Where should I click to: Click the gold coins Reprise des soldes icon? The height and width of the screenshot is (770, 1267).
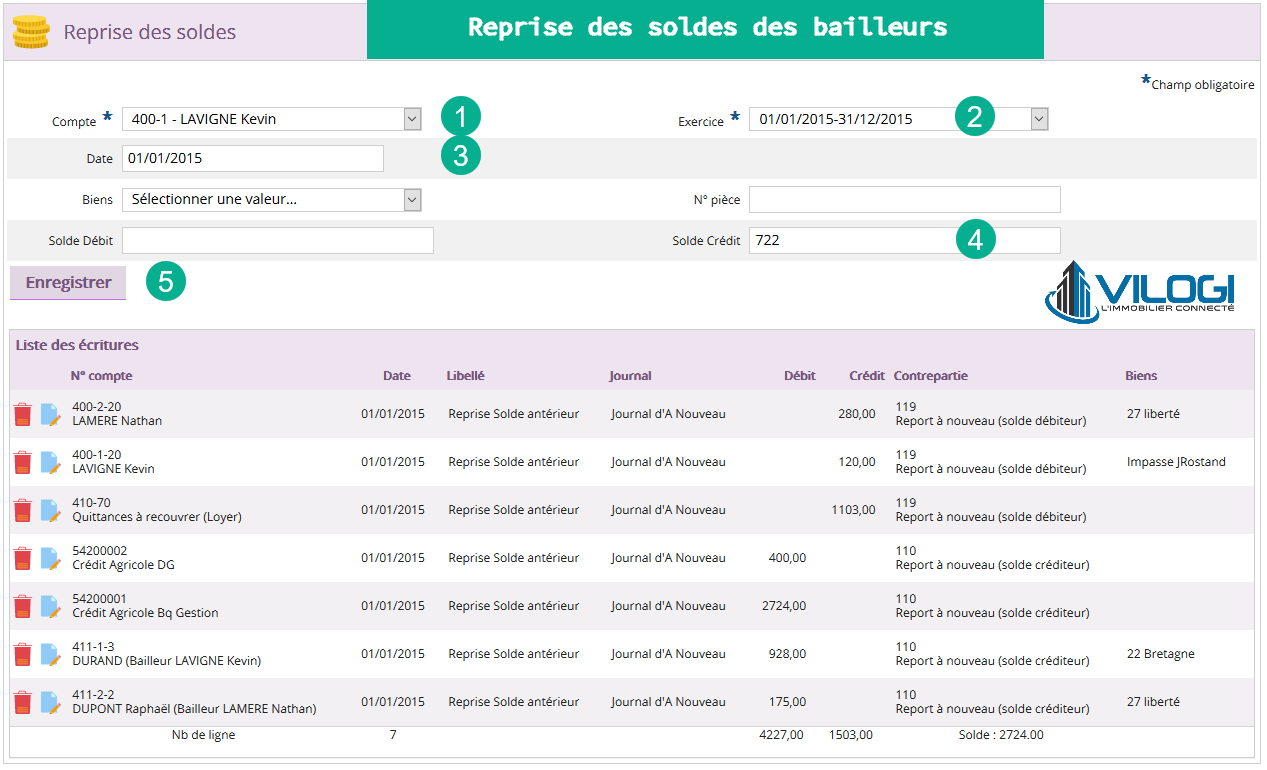[31, 32]
